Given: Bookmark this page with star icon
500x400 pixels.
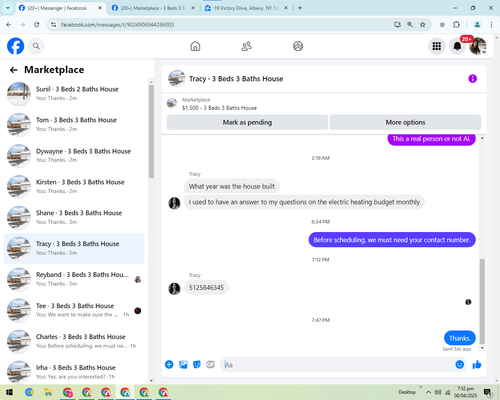Looking at the screenshot, I should click(x=423, y=25).
